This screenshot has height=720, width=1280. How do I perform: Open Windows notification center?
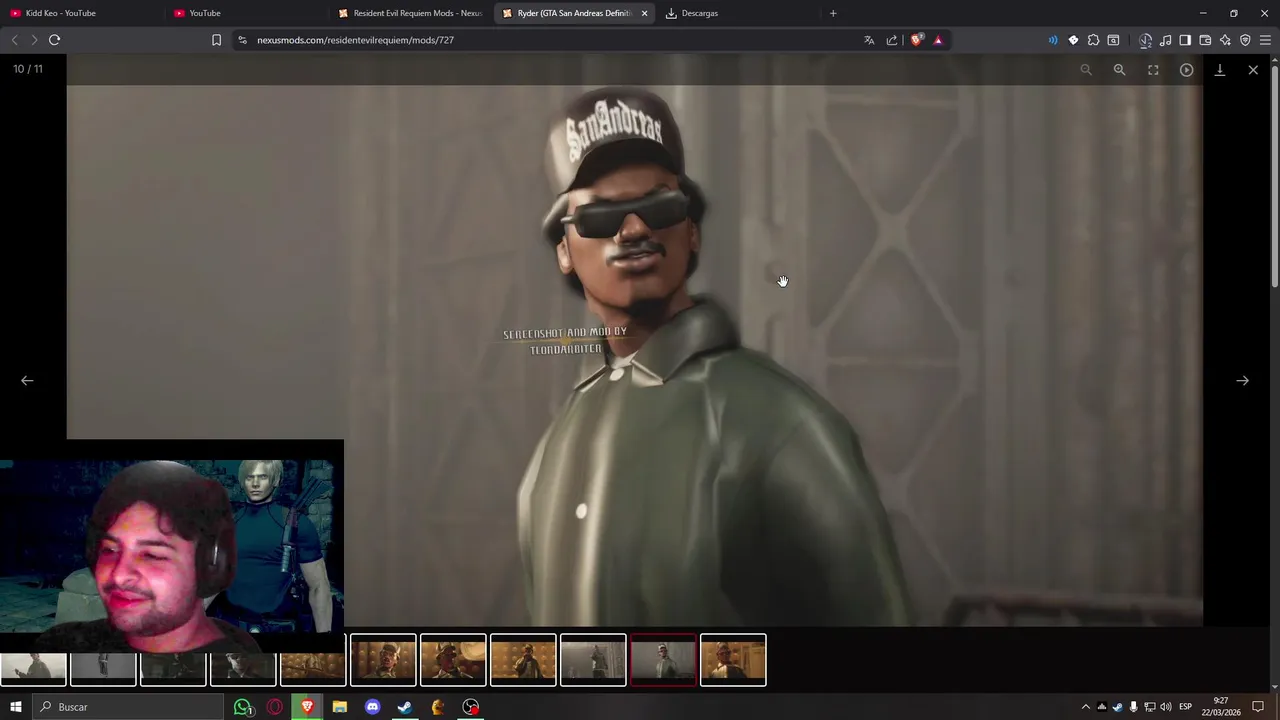pyautogui.click(x=1258, y=707)
